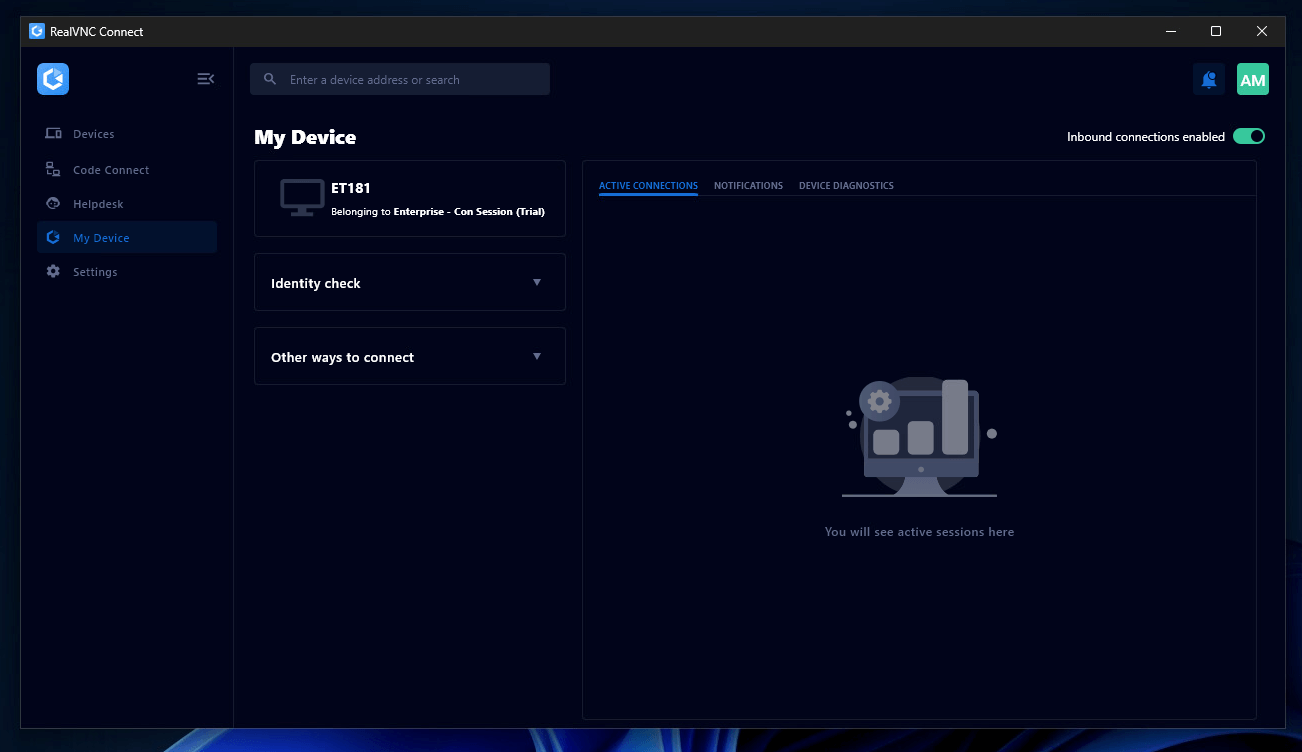The width and height of the screenshot is (1302, 752).
Task: Click the RealVNC Connect title bar icon
Action: click(x=37, y=31)
